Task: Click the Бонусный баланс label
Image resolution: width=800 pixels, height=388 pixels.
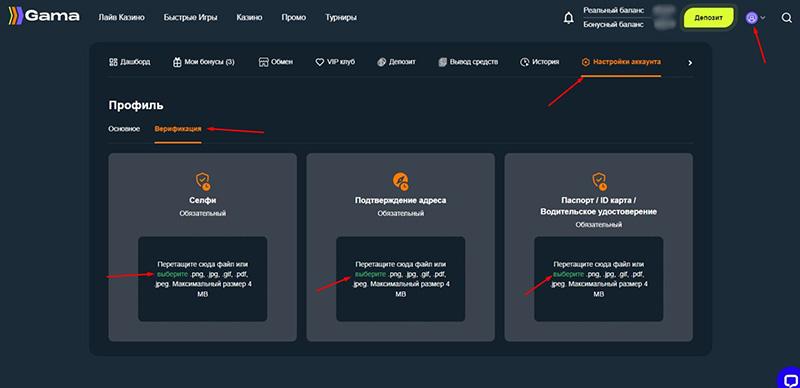Action: [614, 24]
